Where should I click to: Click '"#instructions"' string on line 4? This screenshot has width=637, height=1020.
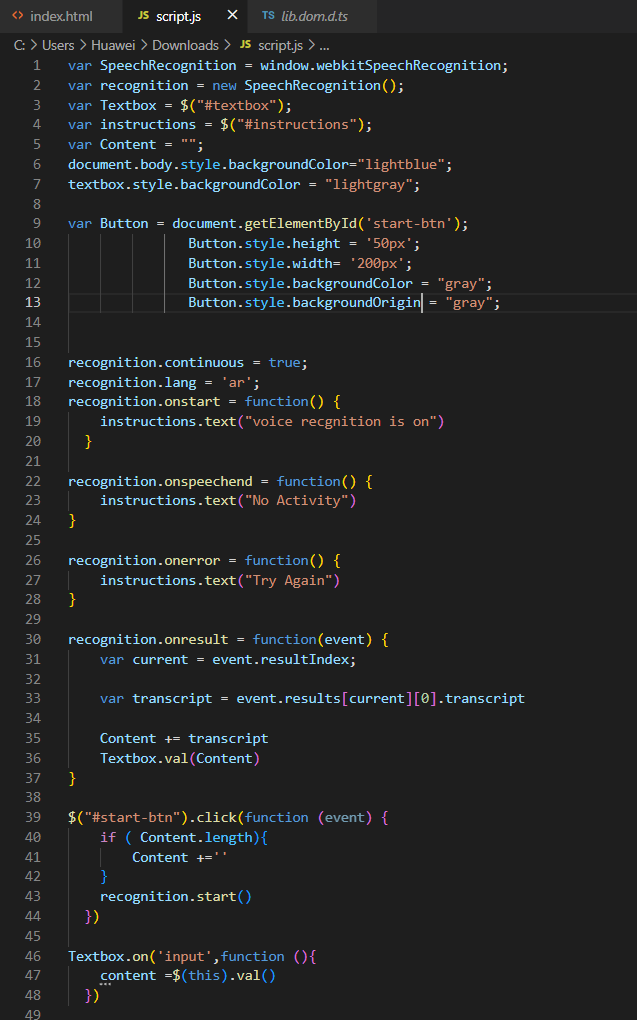(x=297, y=124)
